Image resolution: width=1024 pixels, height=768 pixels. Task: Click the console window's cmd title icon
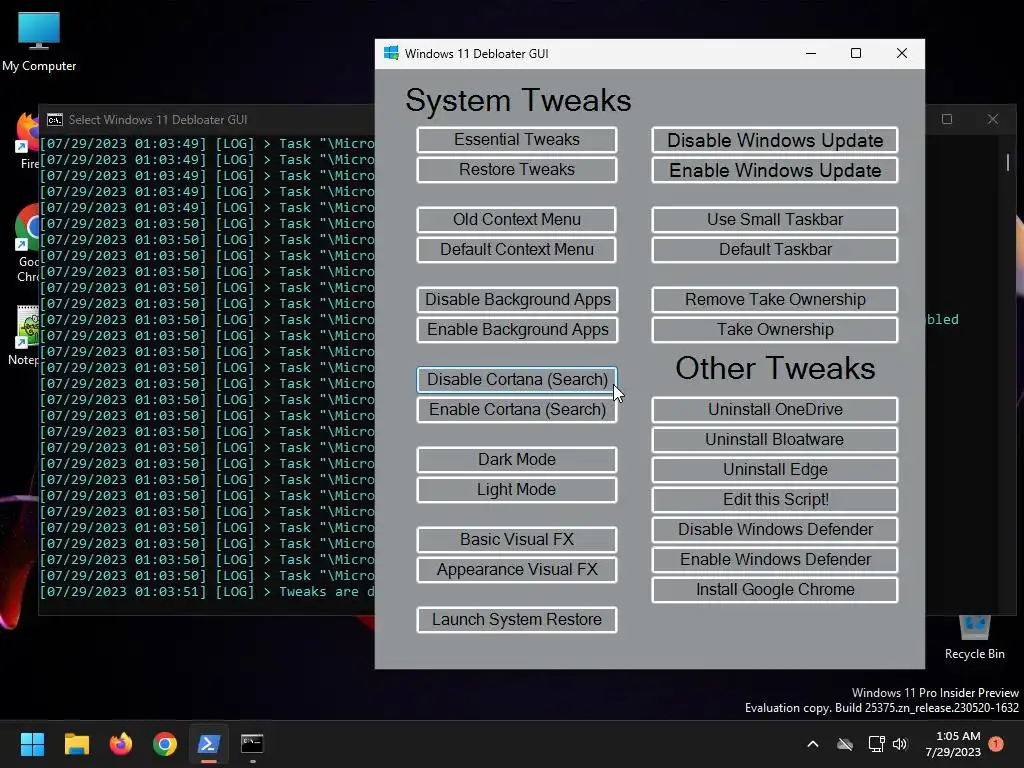[x=55, y=120]
